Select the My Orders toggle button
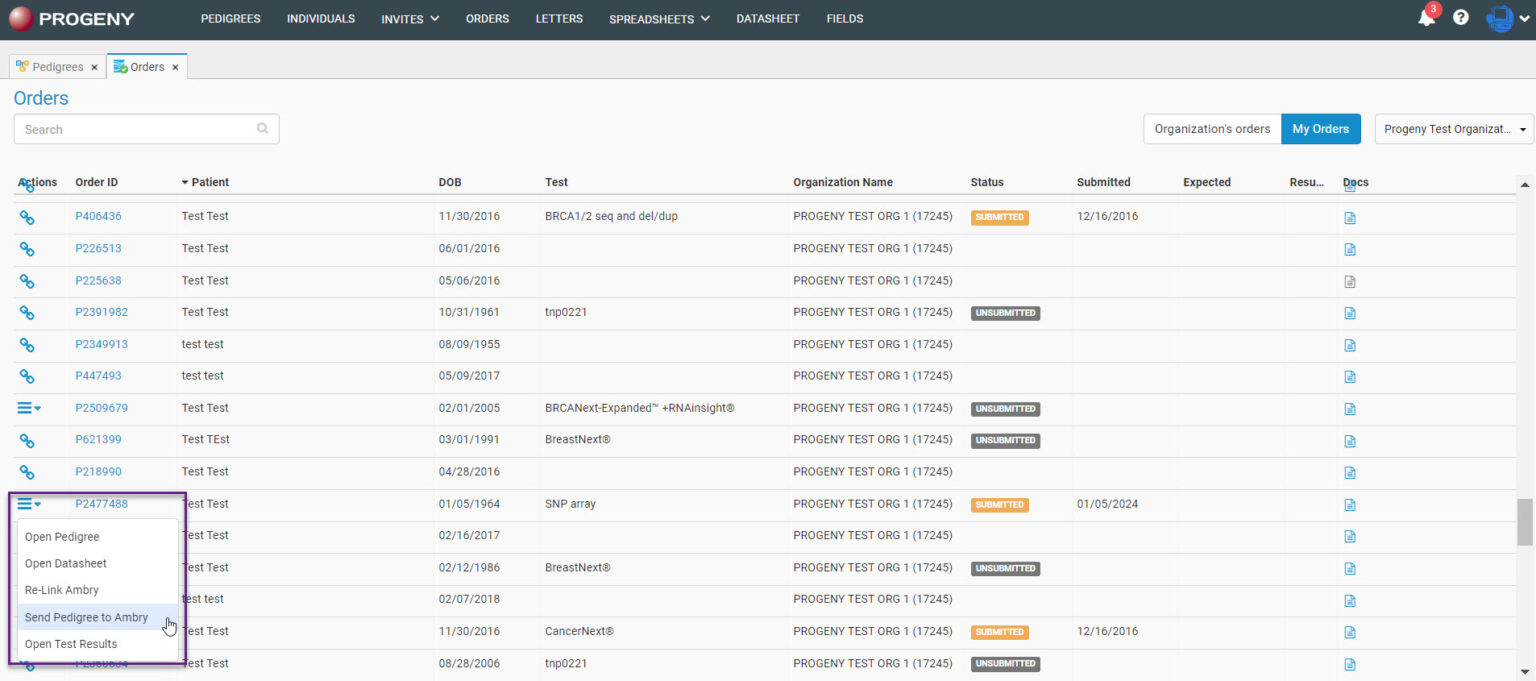Image resolution: width=1536 pixels, height=681 pixels. pos(1320,129)
